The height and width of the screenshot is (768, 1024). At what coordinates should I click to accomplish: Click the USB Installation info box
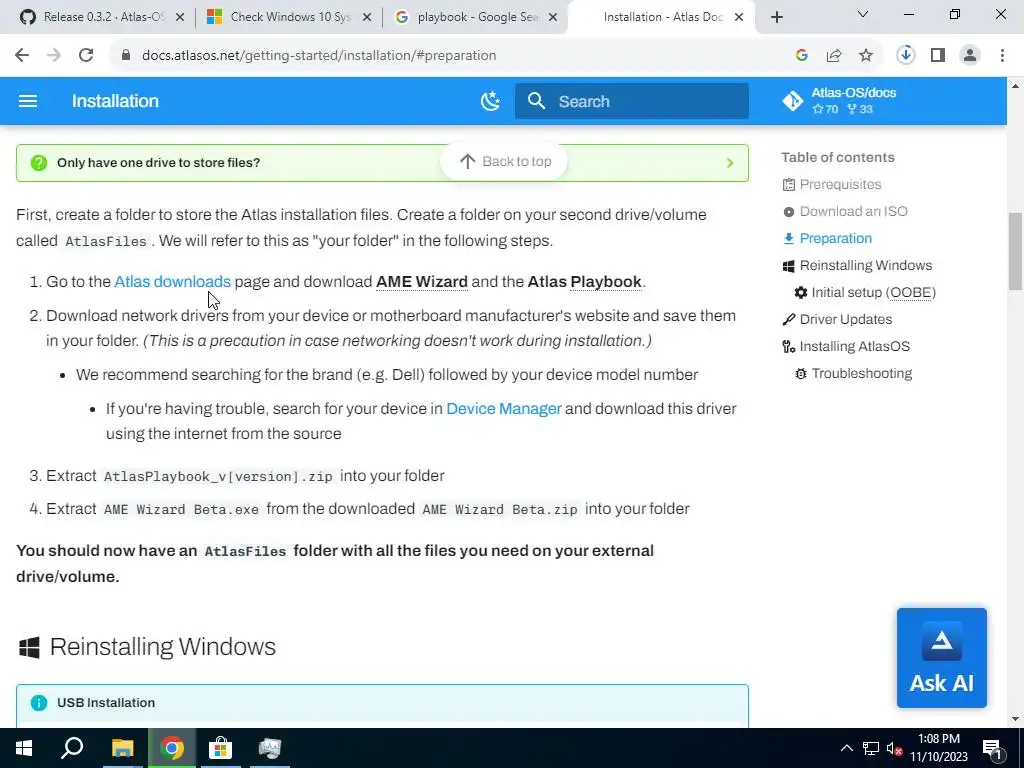coord(382,705)
